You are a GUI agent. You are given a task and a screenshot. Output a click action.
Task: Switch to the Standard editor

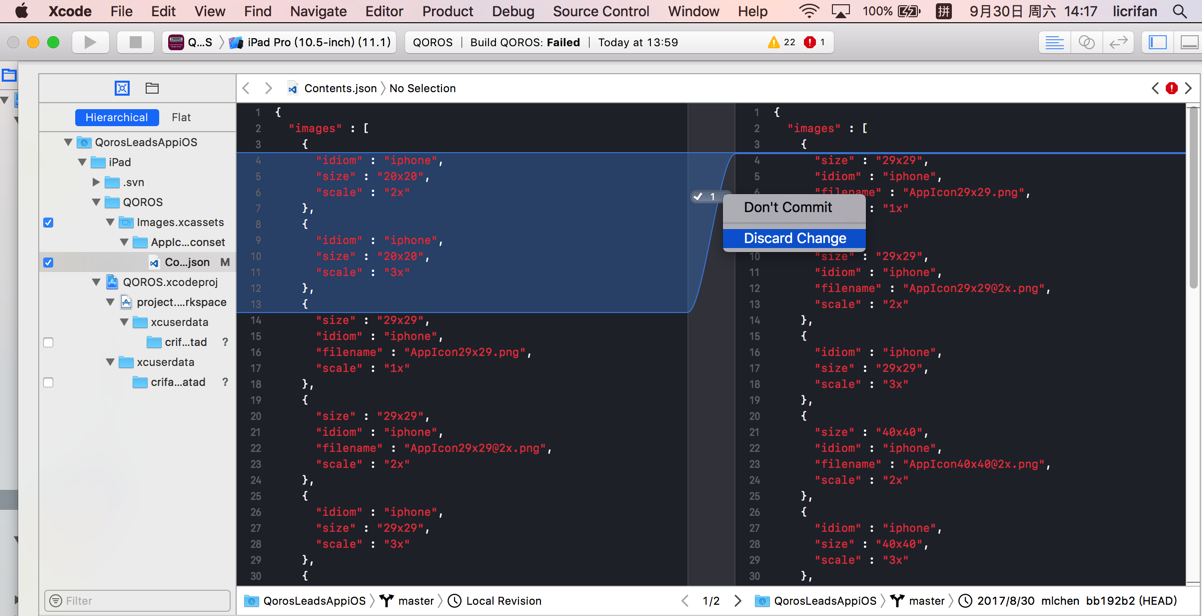[1054, 43]
